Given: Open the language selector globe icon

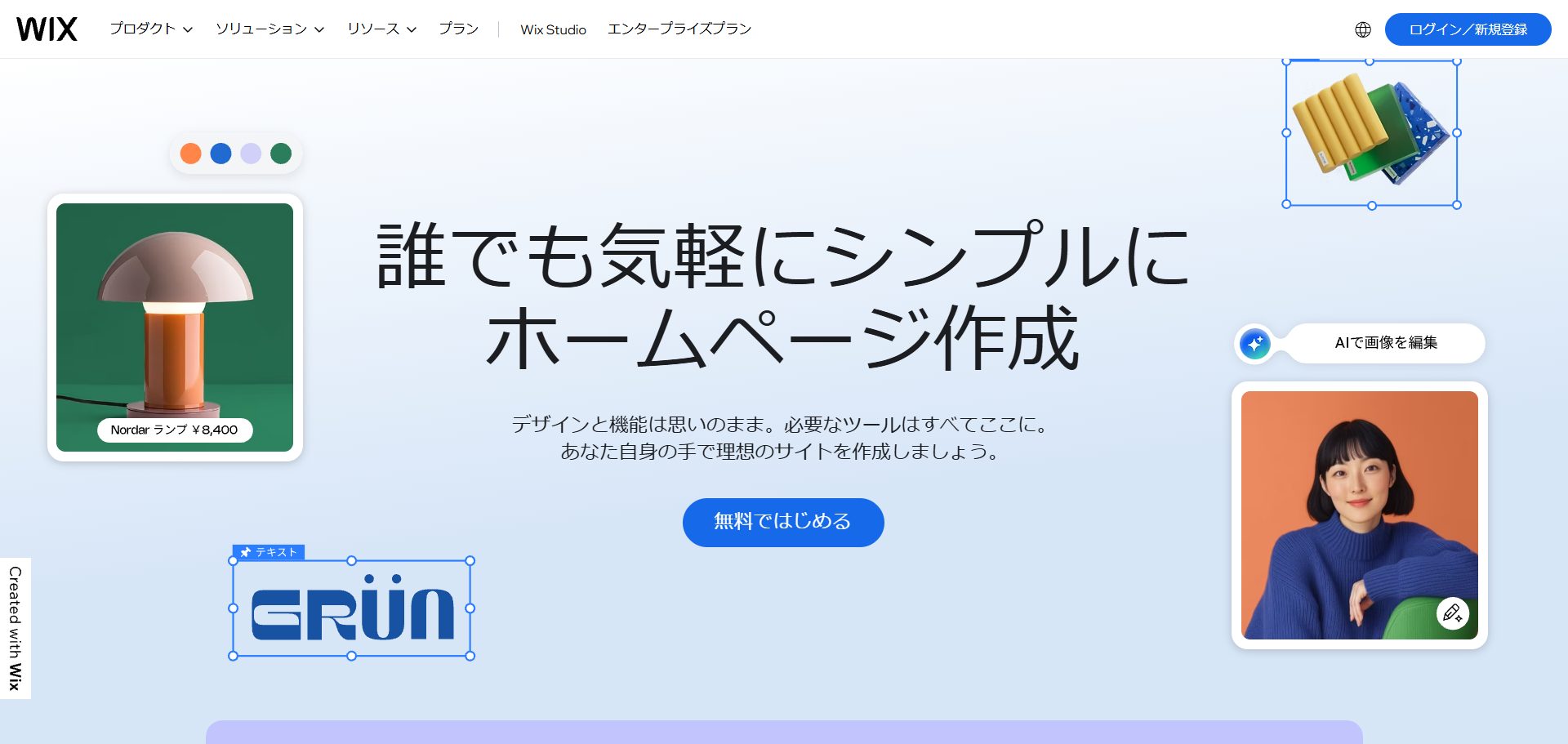Looking at the screenshot, I should [x=1362, y=29].
